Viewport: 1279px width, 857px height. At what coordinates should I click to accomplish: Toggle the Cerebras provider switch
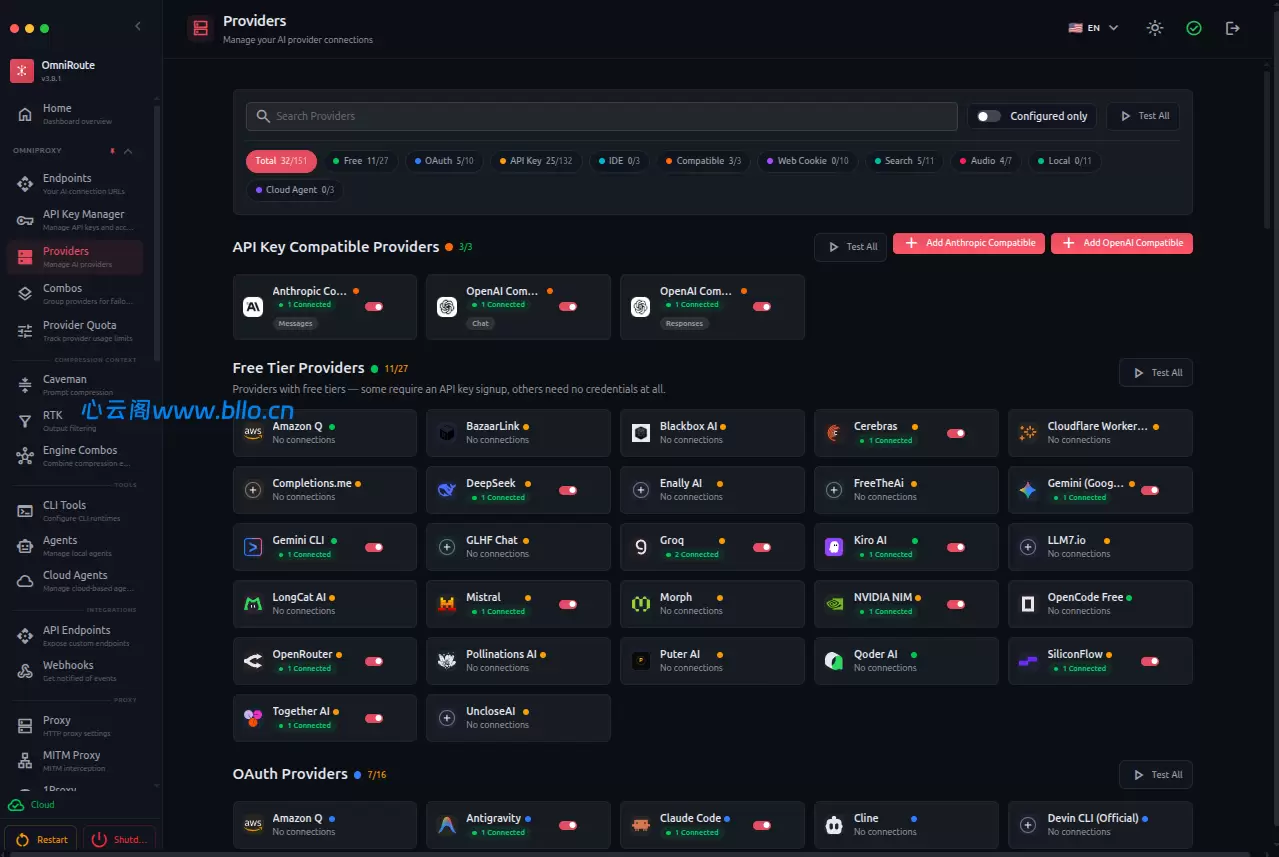pyautogui.click(x=956, y=434)
